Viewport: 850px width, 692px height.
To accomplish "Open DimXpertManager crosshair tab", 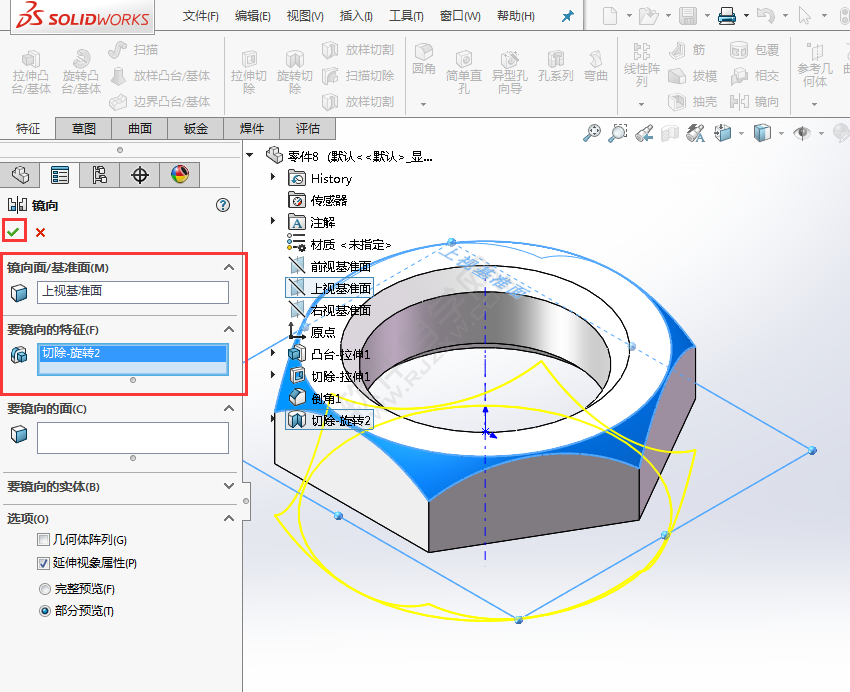I will [x=140, y=174].
